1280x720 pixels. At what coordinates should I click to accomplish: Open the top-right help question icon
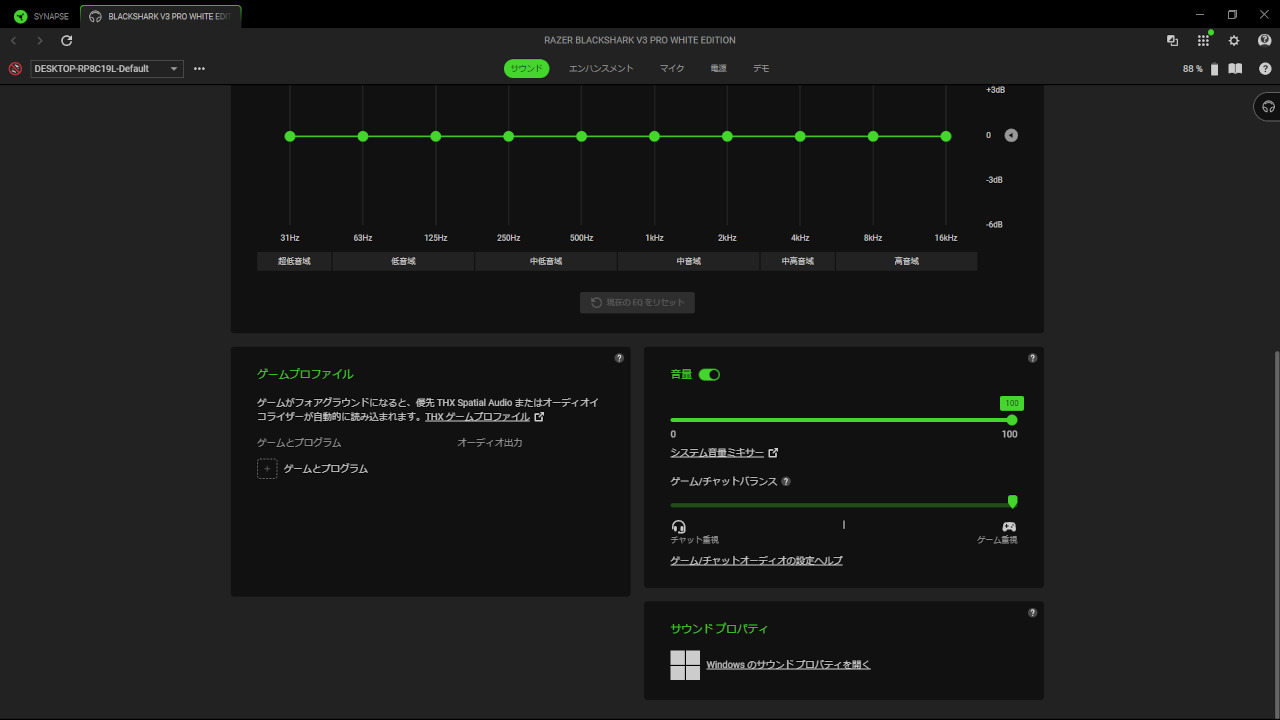[x=1265, y=69]
